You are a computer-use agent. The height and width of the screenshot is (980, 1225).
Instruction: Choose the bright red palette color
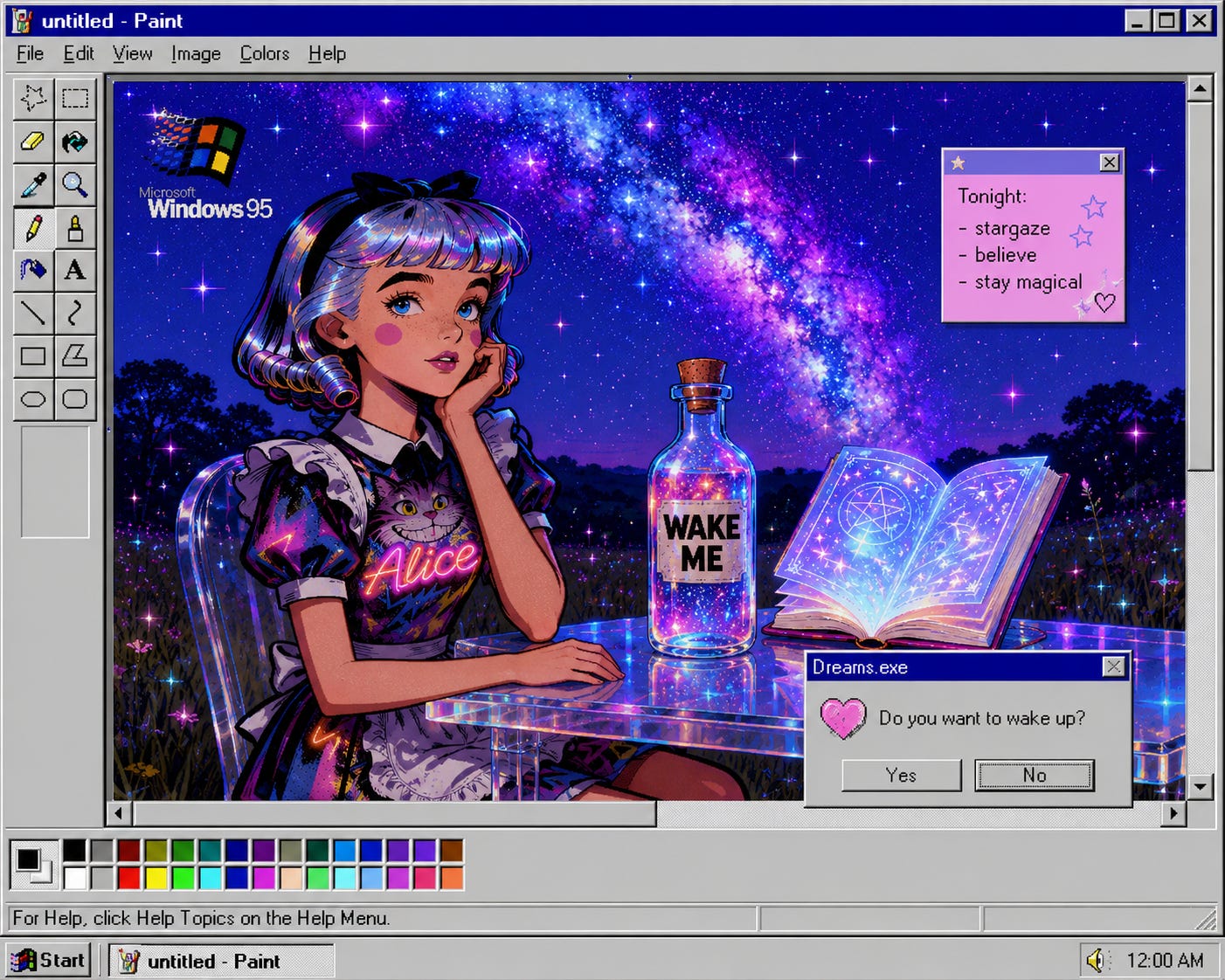pos(129,878)
